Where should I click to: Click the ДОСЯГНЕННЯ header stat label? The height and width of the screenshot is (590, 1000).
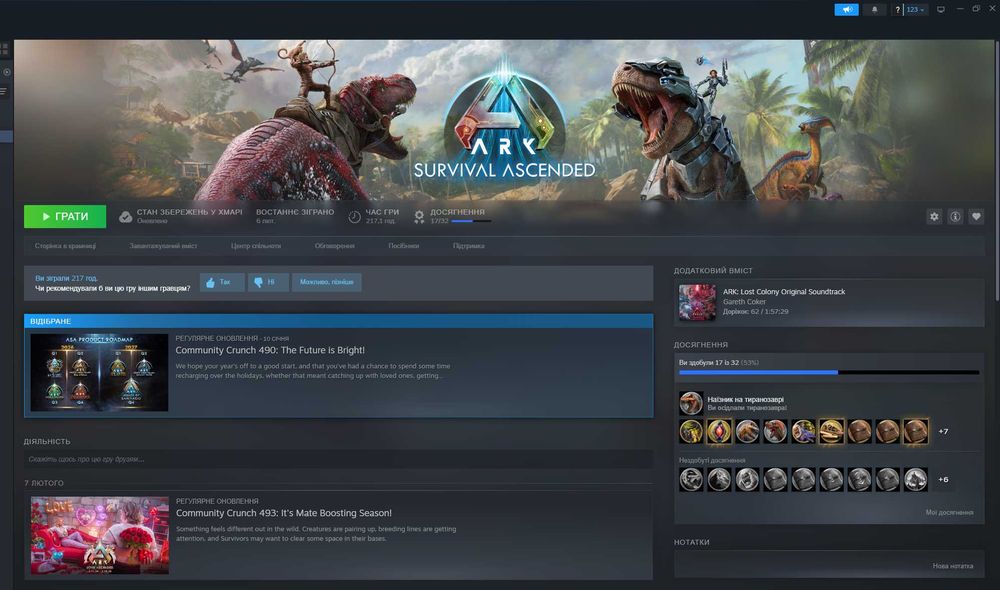(457, 212)
